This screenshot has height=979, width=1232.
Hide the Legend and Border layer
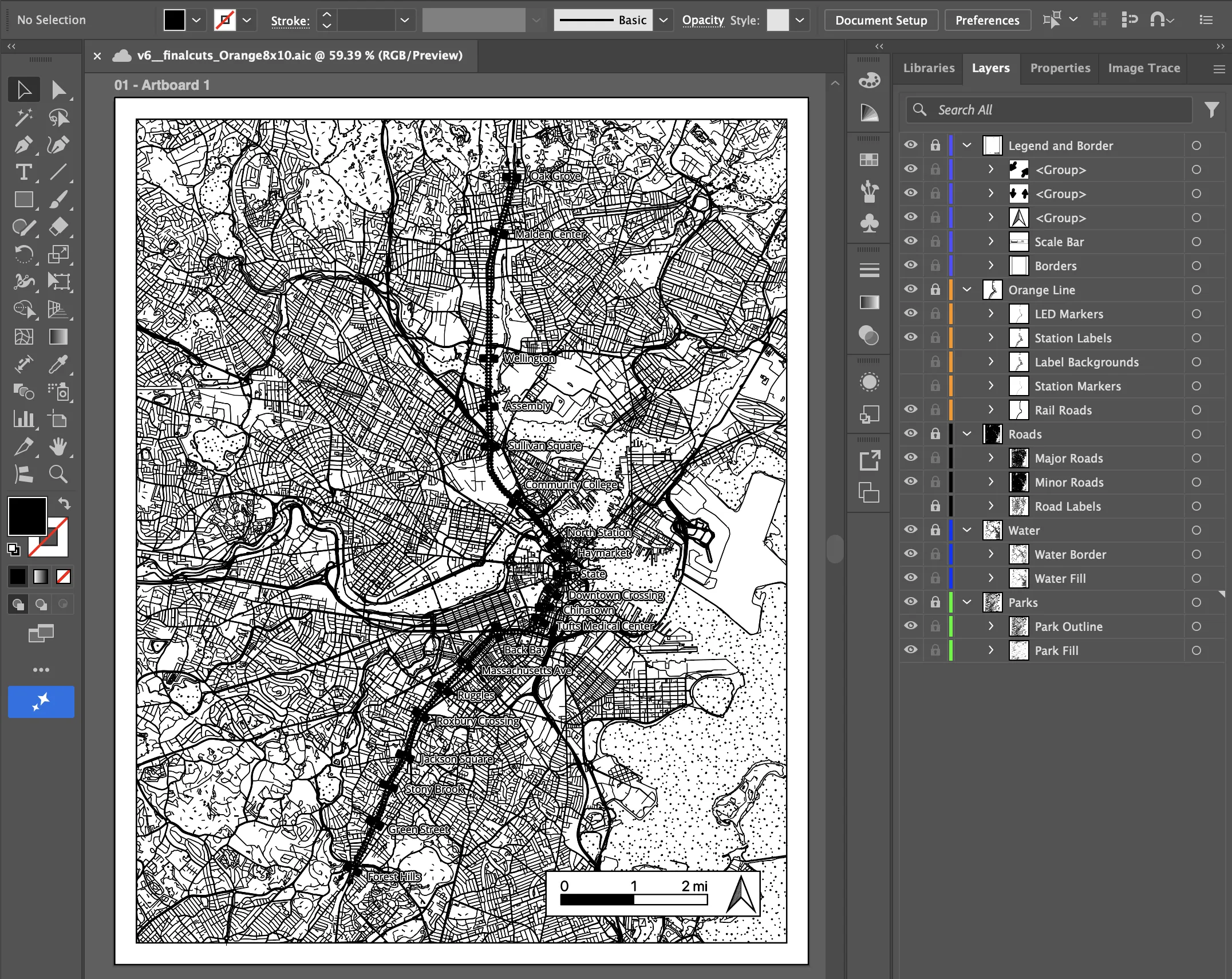911,145
